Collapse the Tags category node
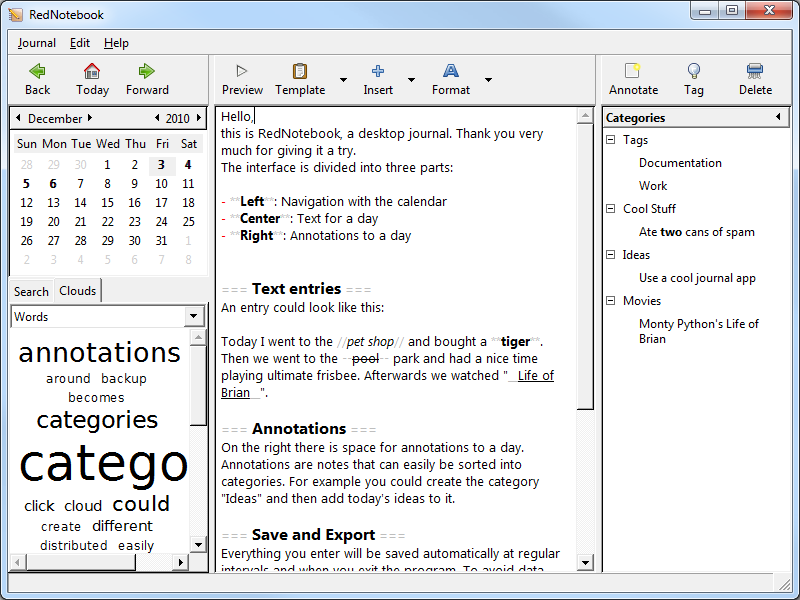This screenshot has height=600, width=800. click(x=611, y=139)
